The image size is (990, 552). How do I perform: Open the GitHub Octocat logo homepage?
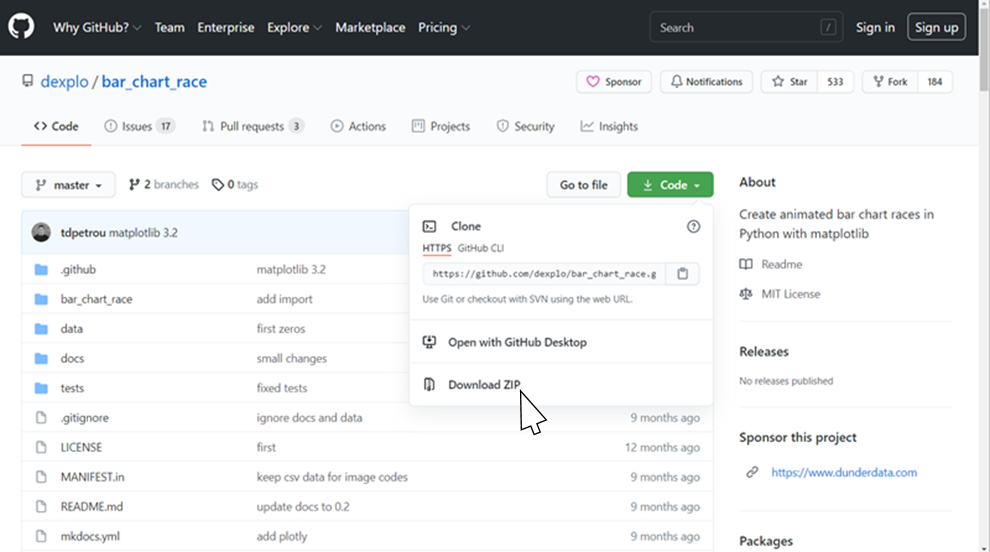(x=21, y=27)
